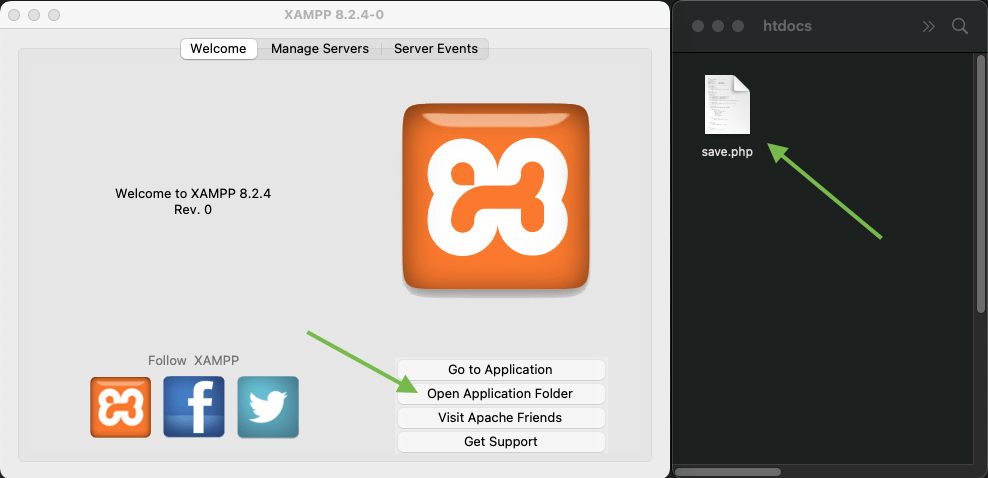Open the Twitter bird icon link
Image resolution: width=988 pixels, height=478 pixels.
tap(268, 407)
